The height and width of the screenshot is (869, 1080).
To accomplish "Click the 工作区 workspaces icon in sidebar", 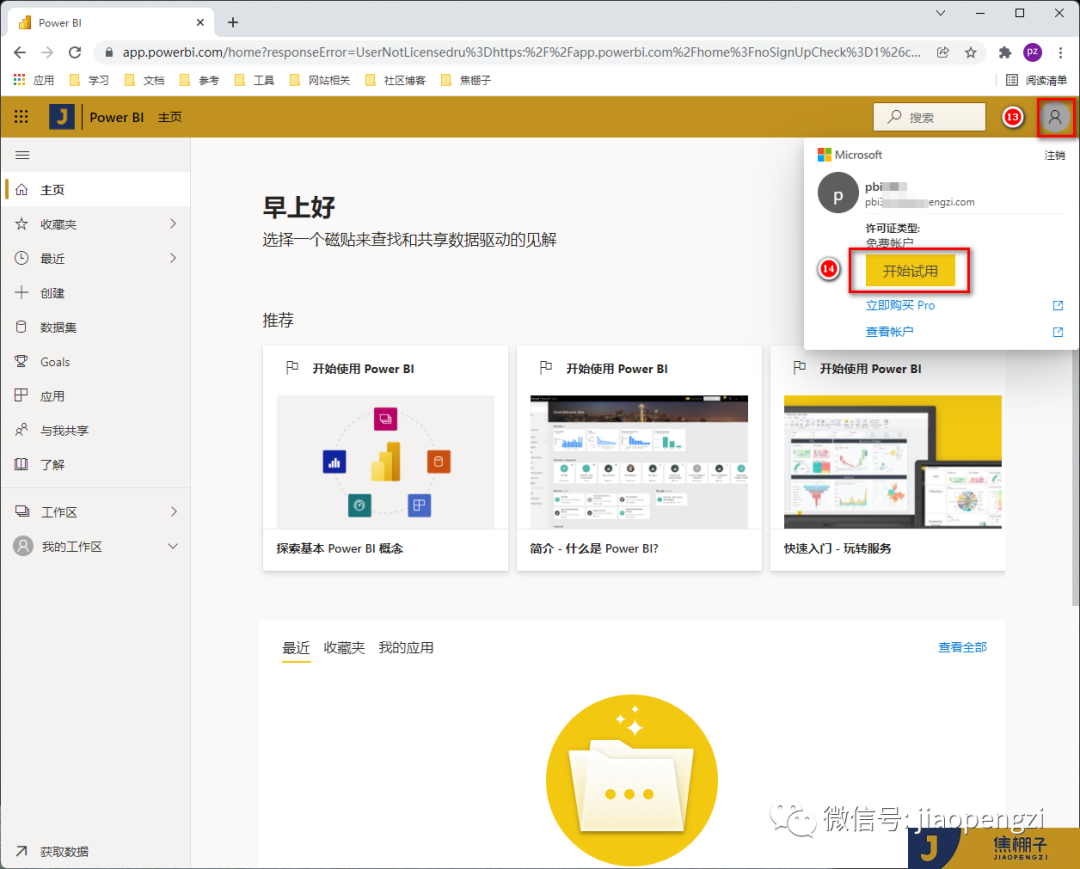I will tap(22, 511).
